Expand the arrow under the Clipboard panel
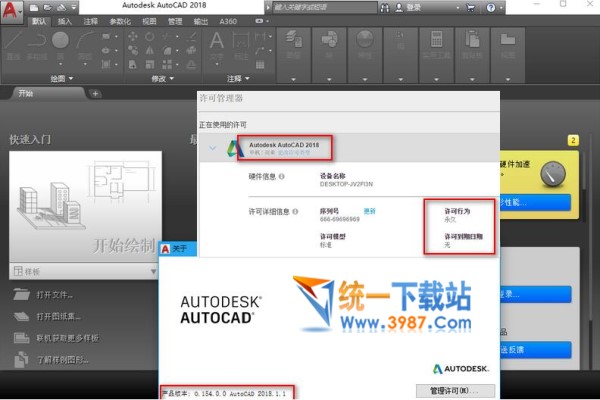This screenshot has height=400, width=600. [x=472, y=79]
